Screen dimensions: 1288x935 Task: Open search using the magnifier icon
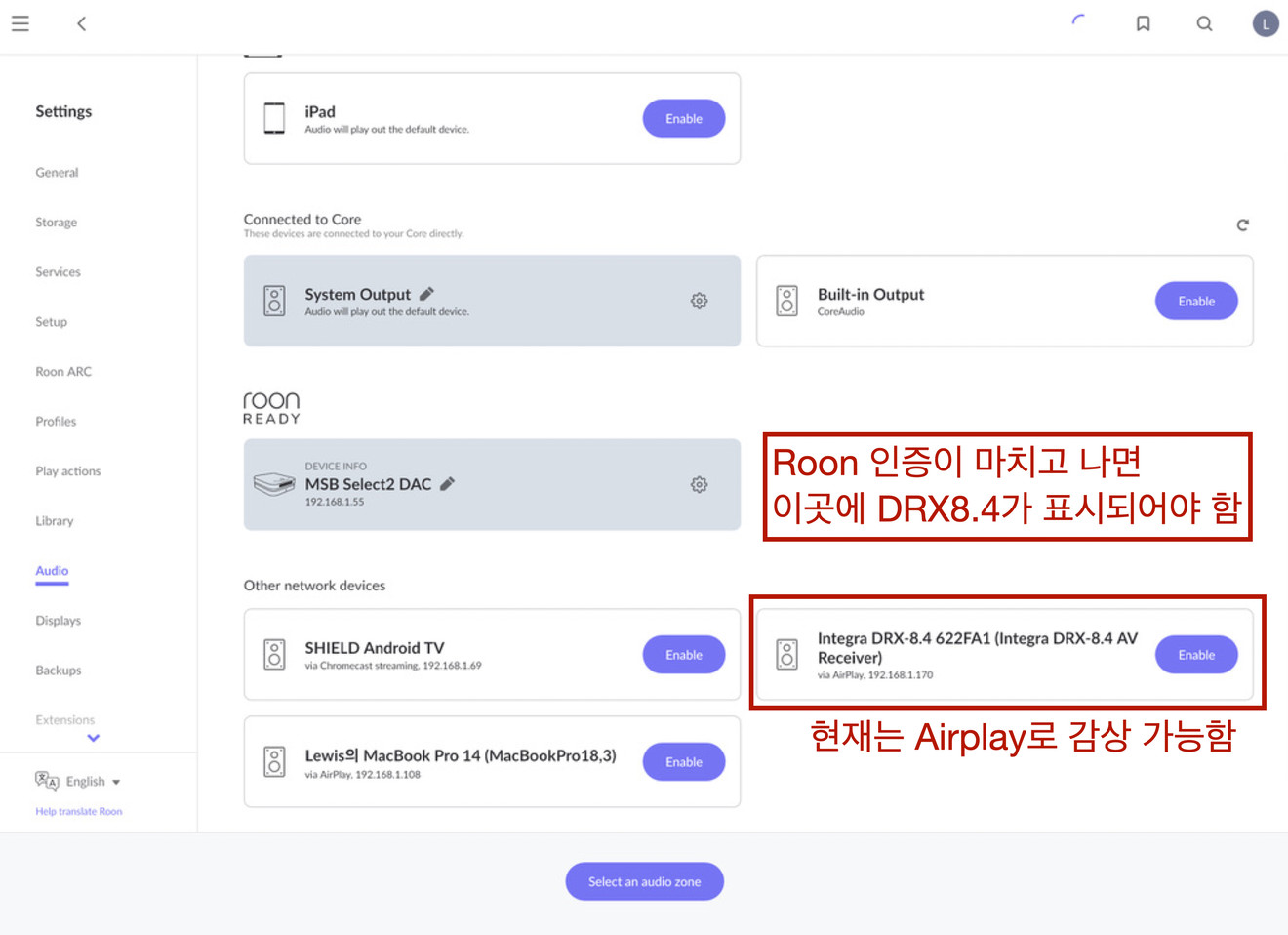point(1205,23)
